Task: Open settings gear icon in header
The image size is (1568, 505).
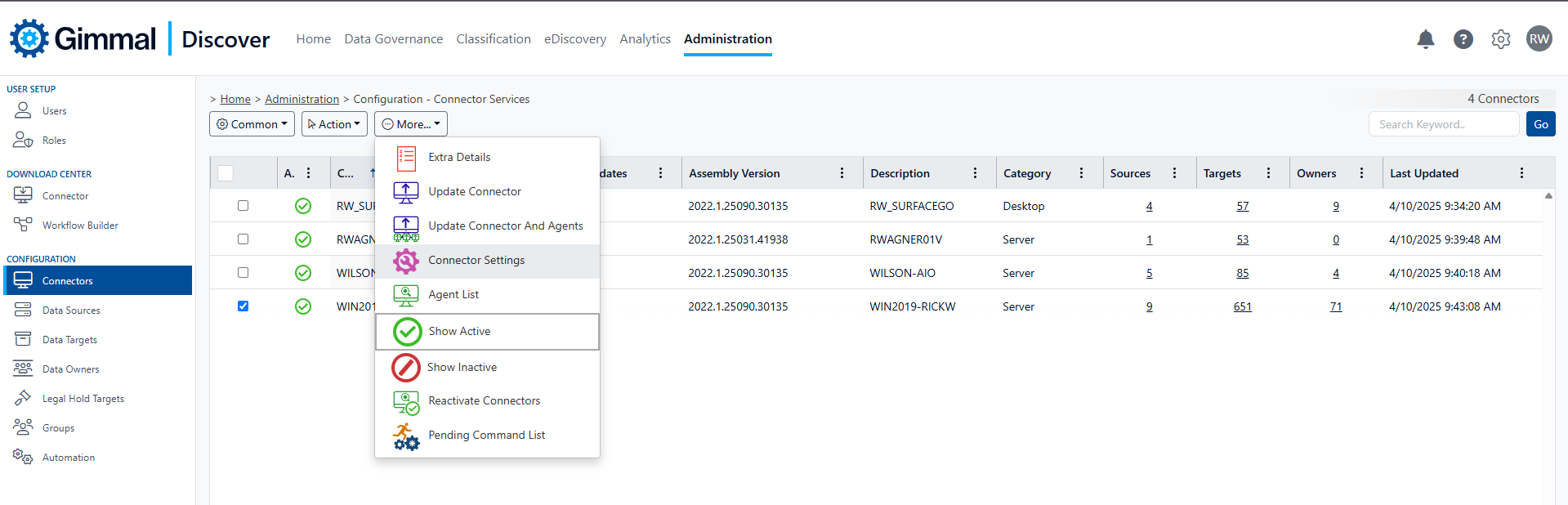Action: [x=1500, y=39]
